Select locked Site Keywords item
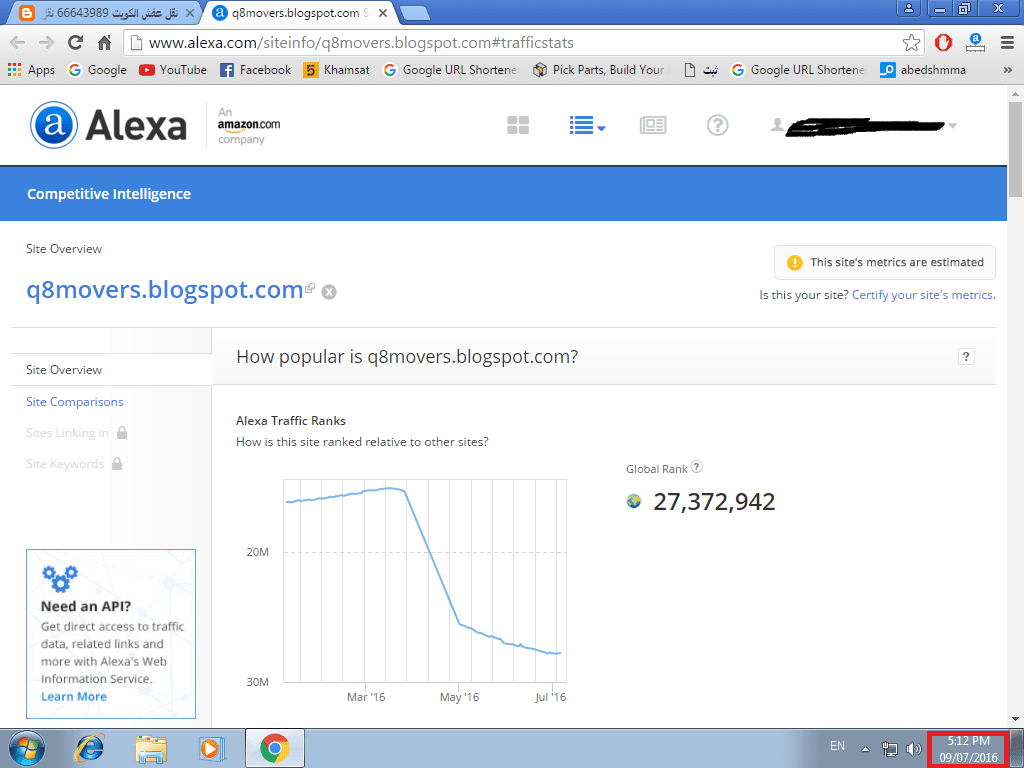1024x768 pixels. coord(74,464)
